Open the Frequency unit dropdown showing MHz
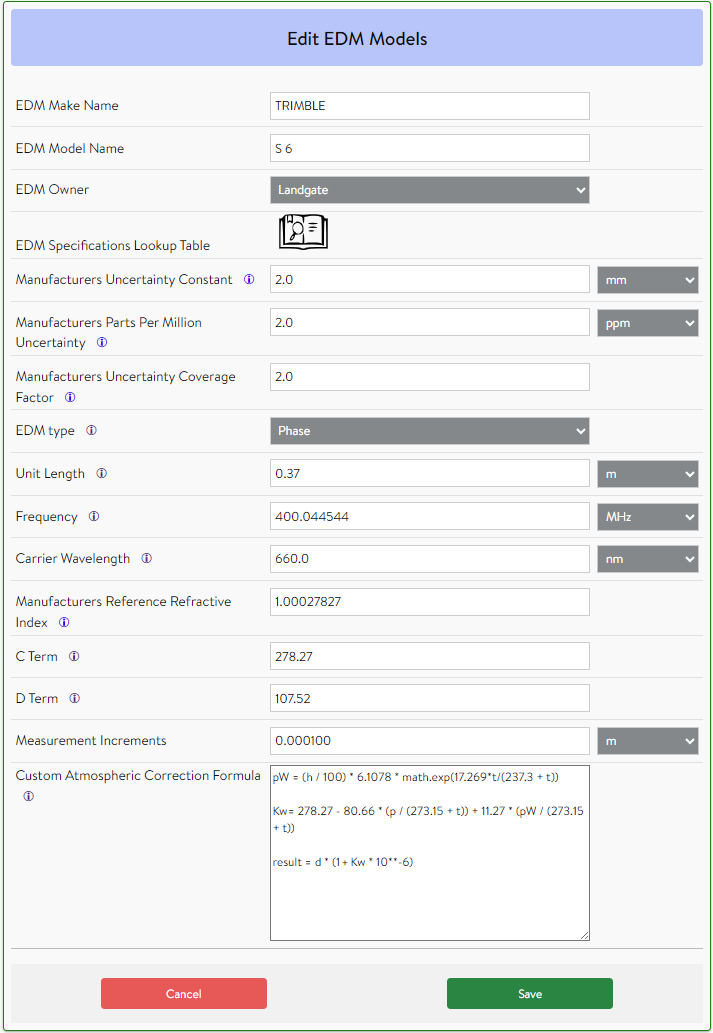This screenshot has width=713, height=1033. click(647, 517)
